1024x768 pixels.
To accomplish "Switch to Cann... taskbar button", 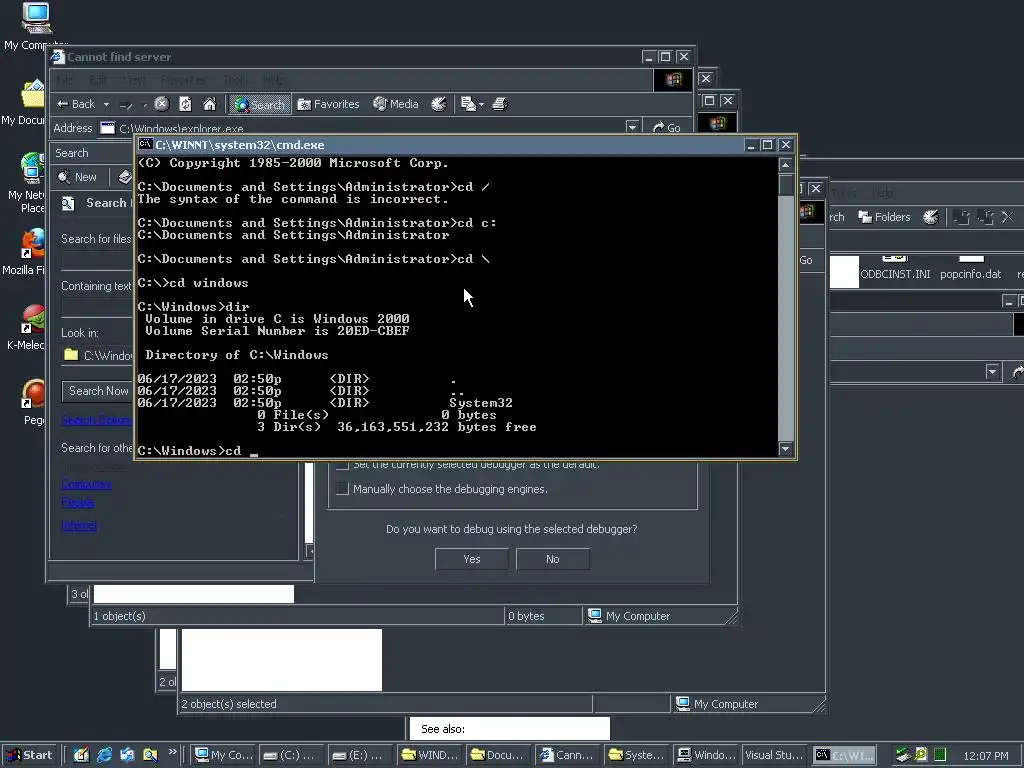I will (567, 755).
